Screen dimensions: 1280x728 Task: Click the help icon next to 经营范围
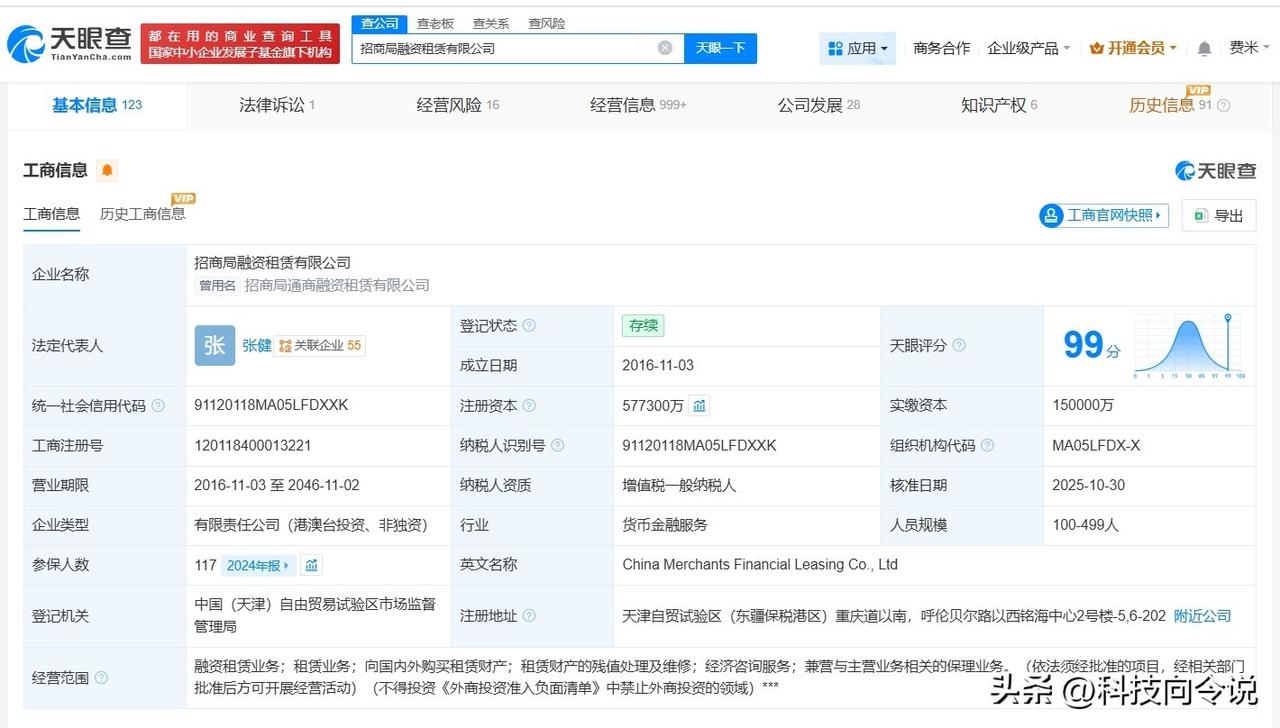click(x=101, y=678)
